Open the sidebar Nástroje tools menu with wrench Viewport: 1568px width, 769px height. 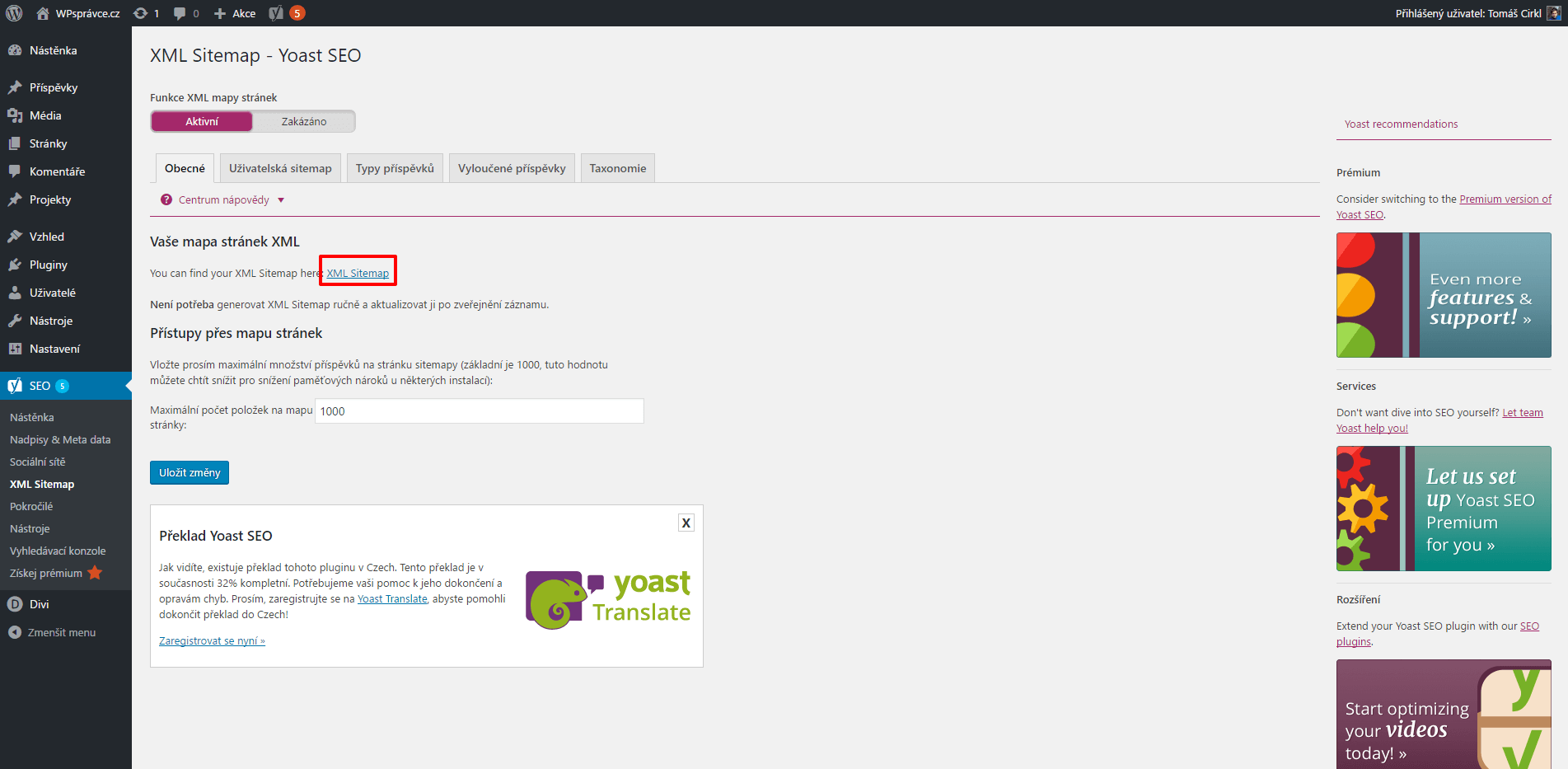click(x=66, y=321)
